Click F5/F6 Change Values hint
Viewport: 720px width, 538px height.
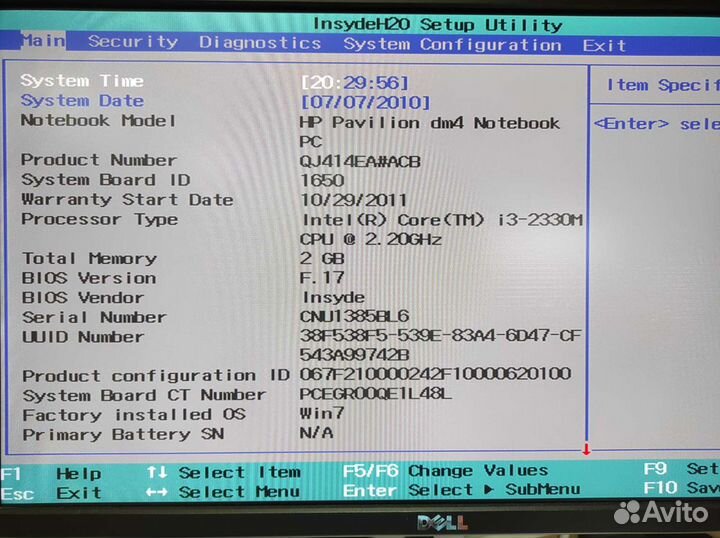tap(445, 471)
